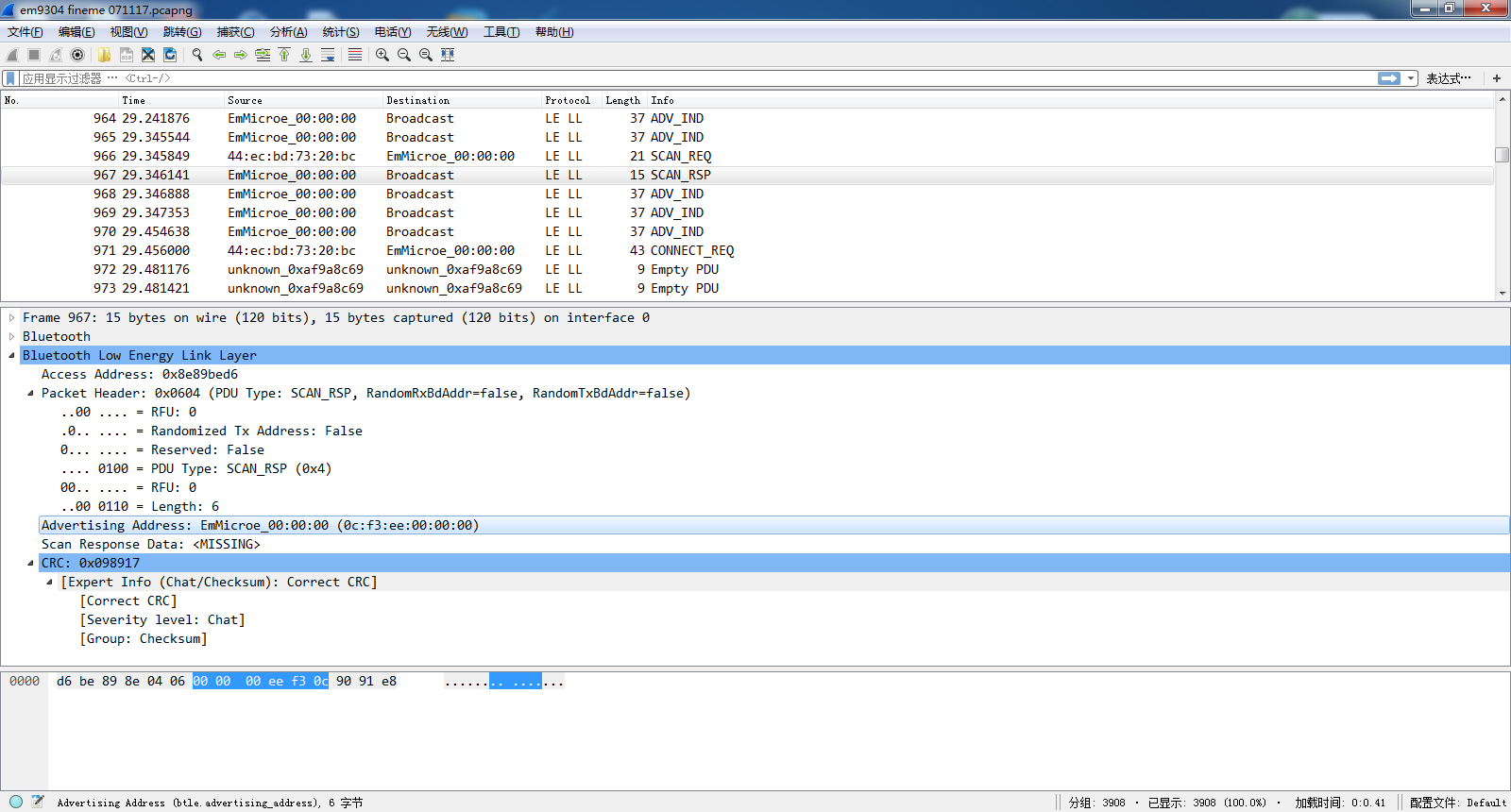Toggle packet colorize rules icon
This screenshot has height=812, width=1511.
[x=355, y=55]
